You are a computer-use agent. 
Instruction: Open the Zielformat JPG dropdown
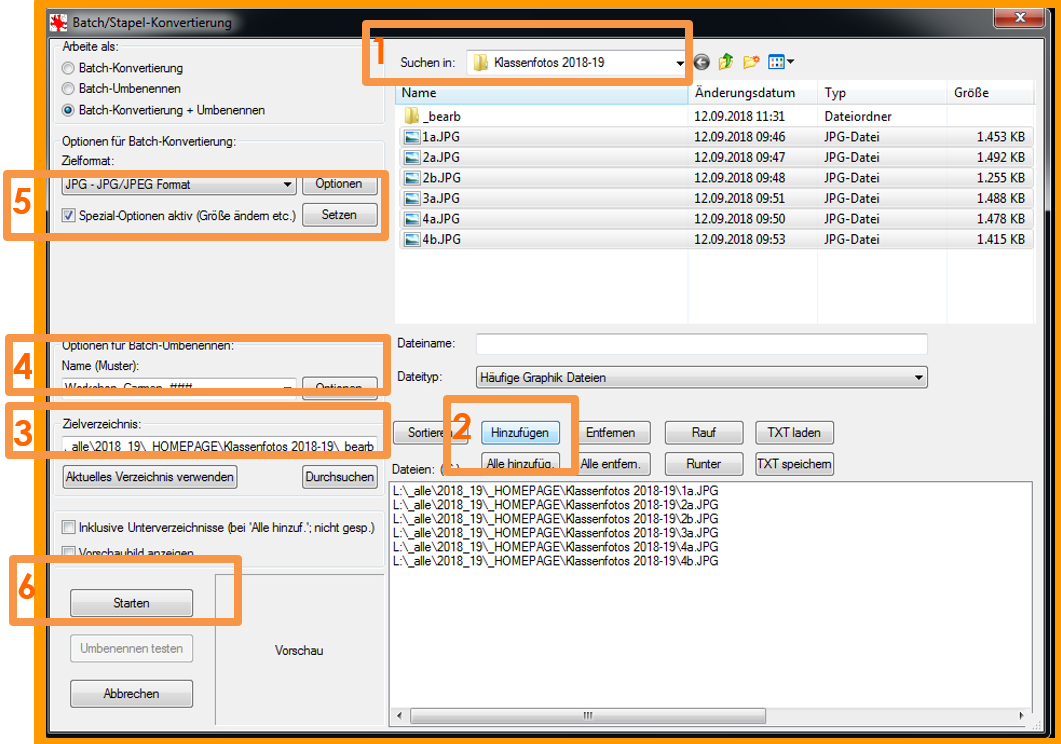[x=288, y=185]
